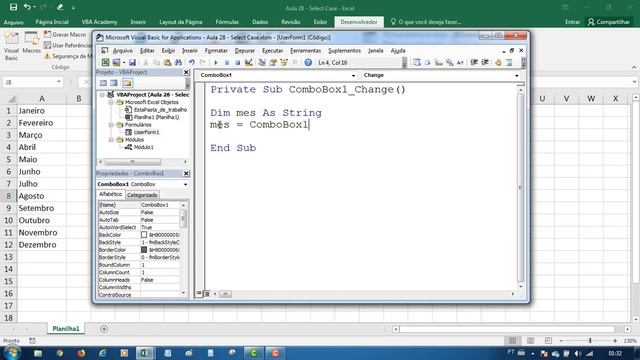The width and height of the screenshot is (640, 360).
Task: Click the add new sheet plus icon
Action: pos(104,329)
